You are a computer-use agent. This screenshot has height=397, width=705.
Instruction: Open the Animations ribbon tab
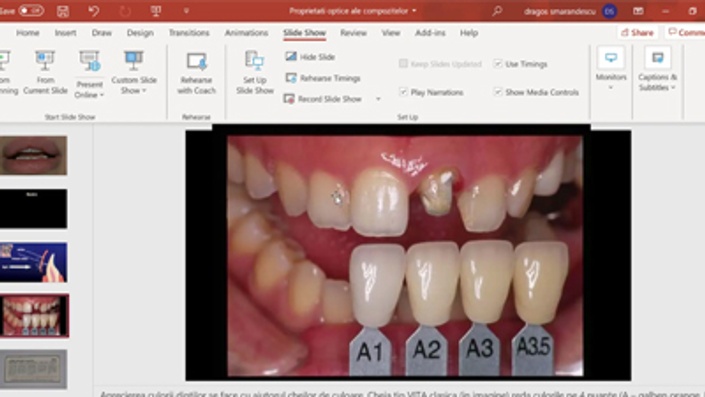click(246, 33)
